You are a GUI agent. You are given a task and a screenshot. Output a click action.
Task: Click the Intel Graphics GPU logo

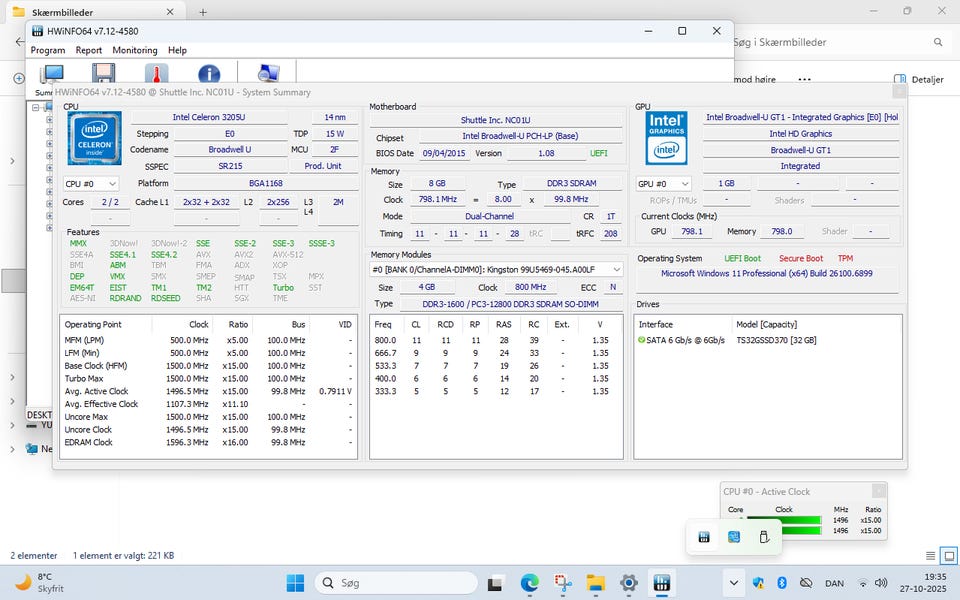[x=666, y=137]
